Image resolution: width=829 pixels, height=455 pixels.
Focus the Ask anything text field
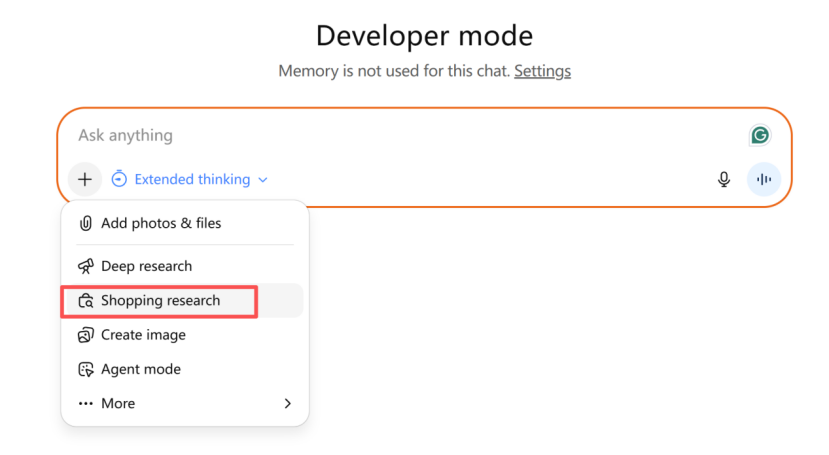coord(400,135)
